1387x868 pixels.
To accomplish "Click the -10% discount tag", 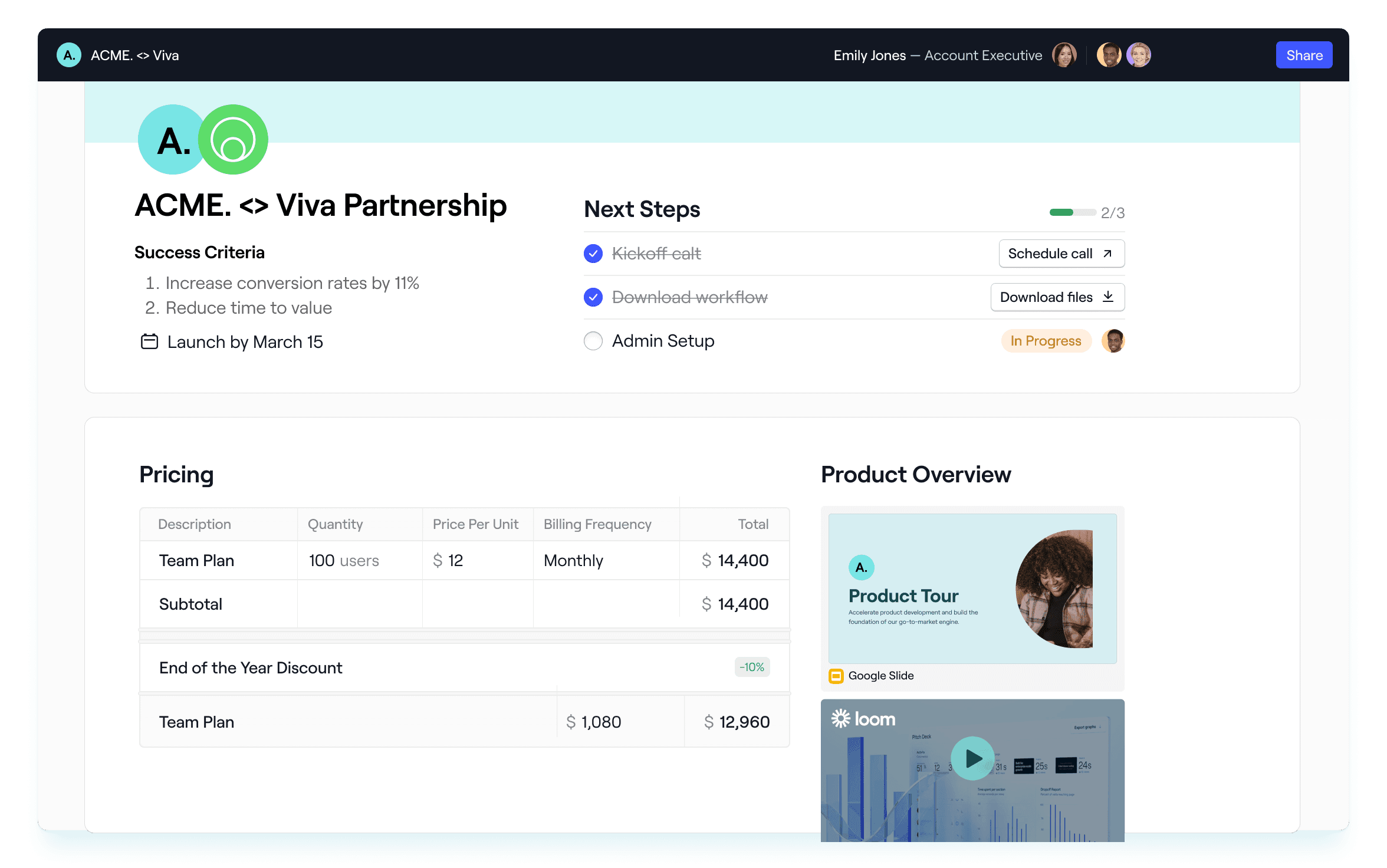I will tap(752, 667).
